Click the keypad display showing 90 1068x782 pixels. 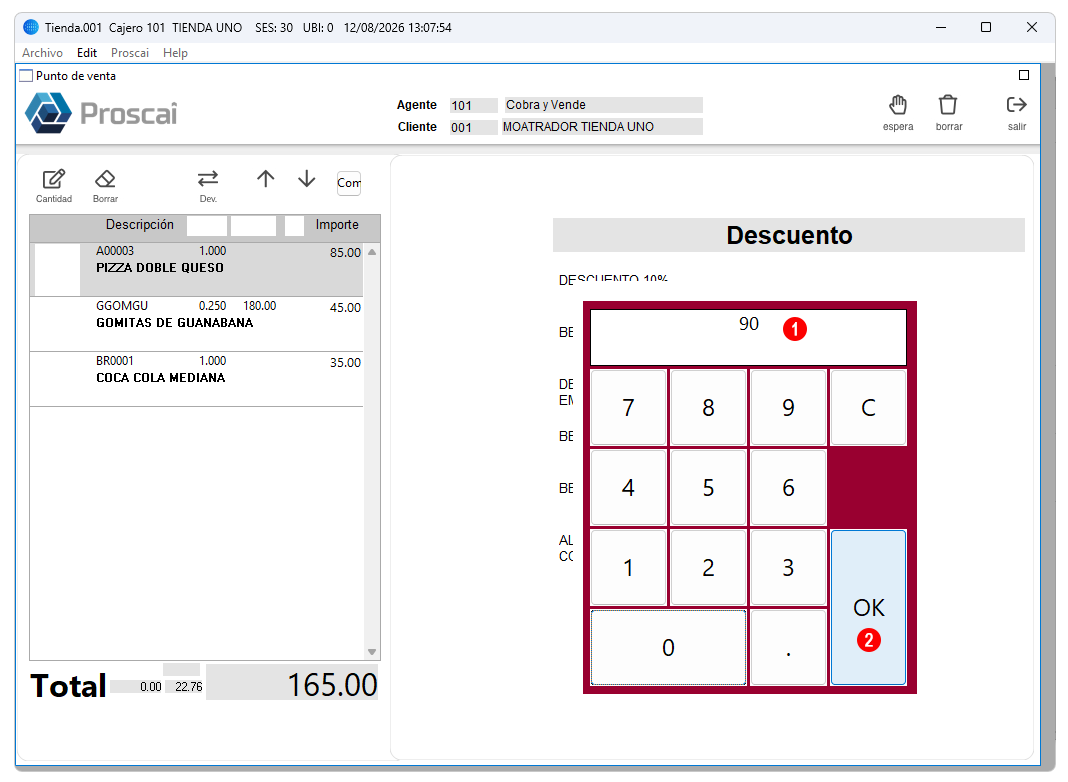[x=748, y=338]
